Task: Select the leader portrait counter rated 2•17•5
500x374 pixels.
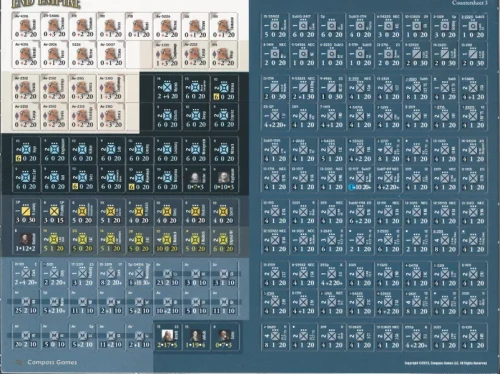Action: tap(167, 337)
